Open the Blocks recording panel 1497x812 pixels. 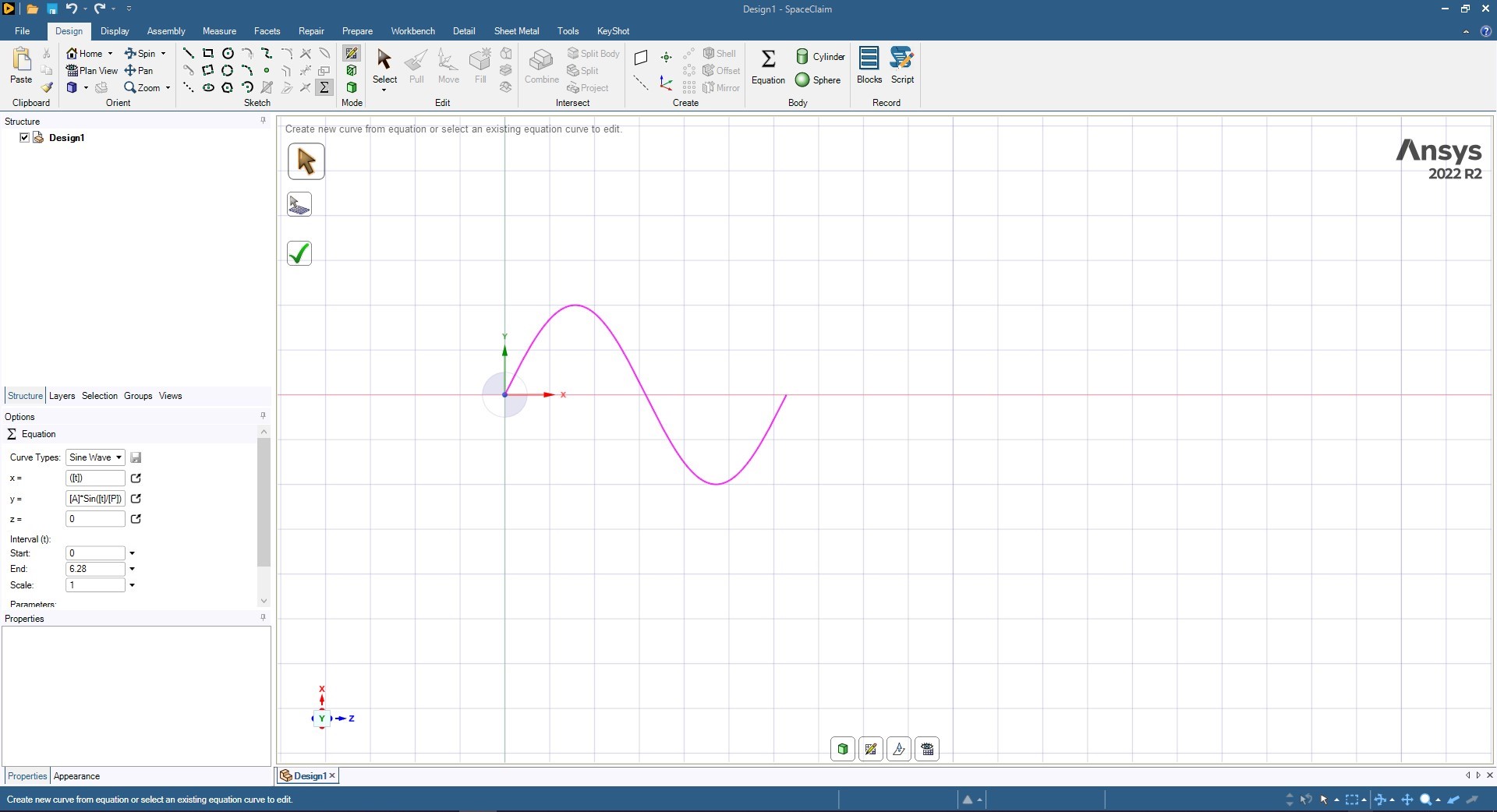[x=869, y=65]
